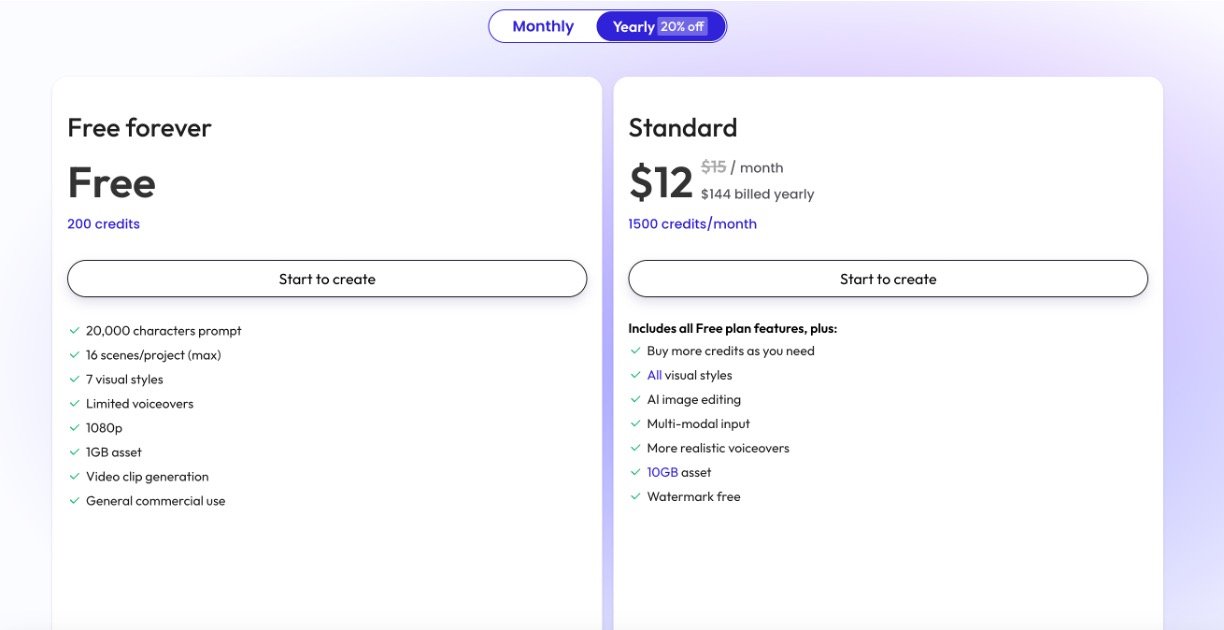The height and width of the screenshot is (630, 1224).
Task: Click the All visual styles feature text
Action: 689,375
